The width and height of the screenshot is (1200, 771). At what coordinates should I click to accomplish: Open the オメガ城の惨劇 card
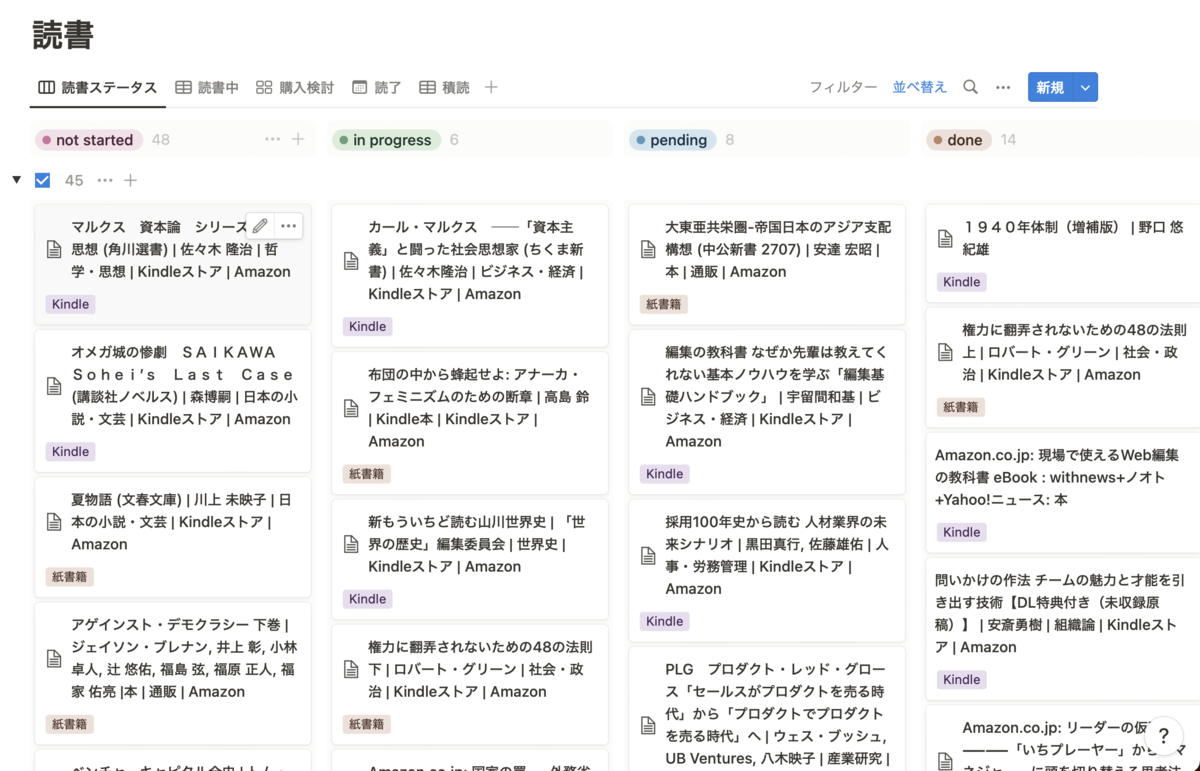click(172, 400)
